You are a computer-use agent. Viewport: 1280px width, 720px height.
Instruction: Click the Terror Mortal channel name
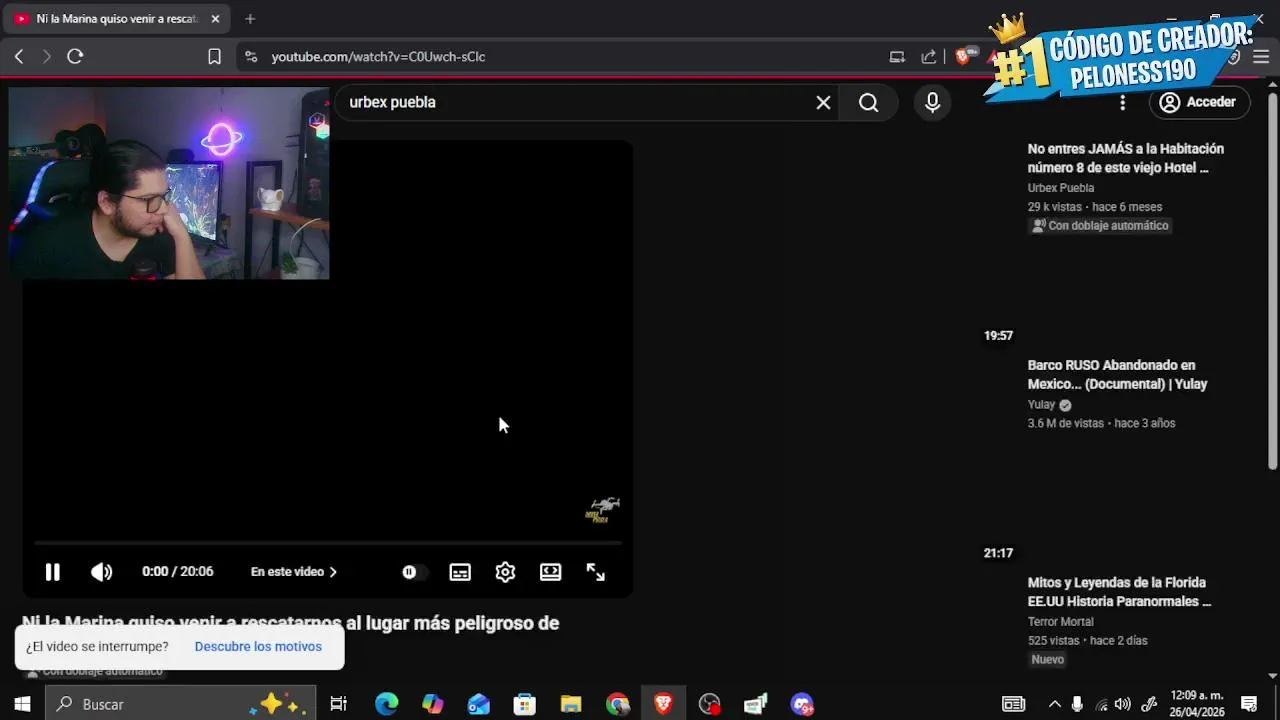[1060, 622]
